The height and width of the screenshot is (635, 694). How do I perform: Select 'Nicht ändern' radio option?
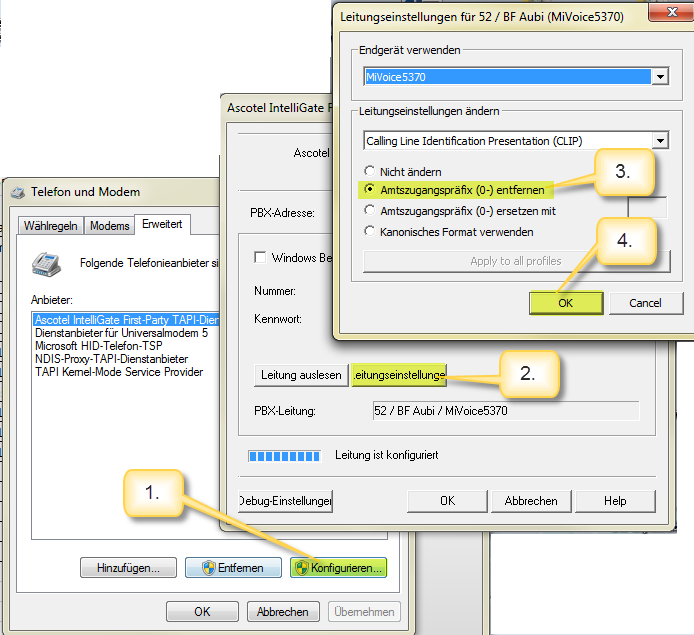click(x=370, y=172)
